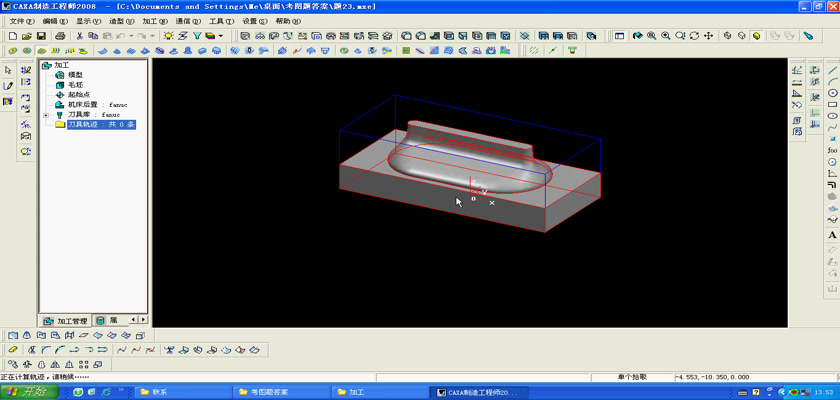Click the curve fillet icon in bottom toolbar
Viewport: 840px width, 400px height.
(46, 350)
